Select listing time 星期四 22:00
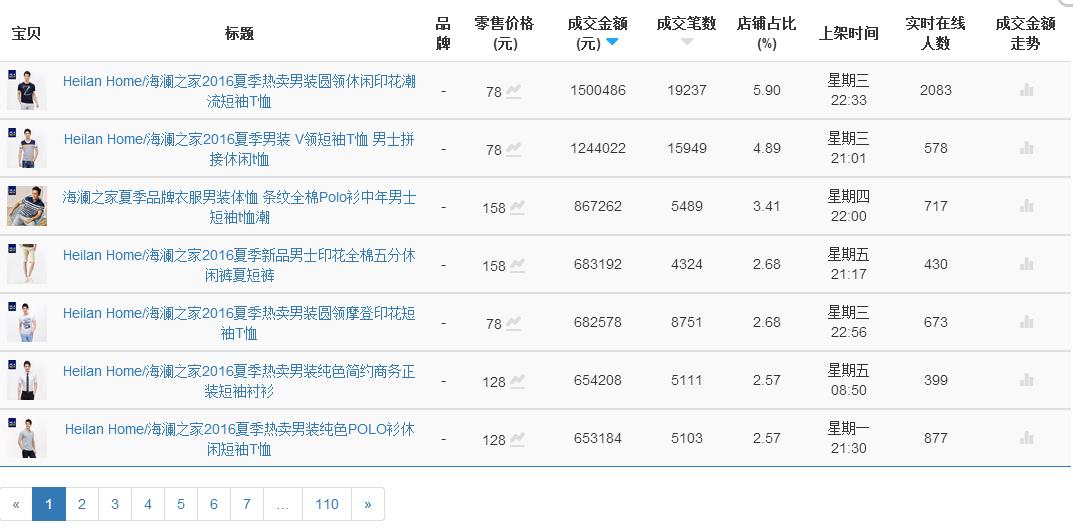This screenshot has height=528, width=1073. [849, 206]
